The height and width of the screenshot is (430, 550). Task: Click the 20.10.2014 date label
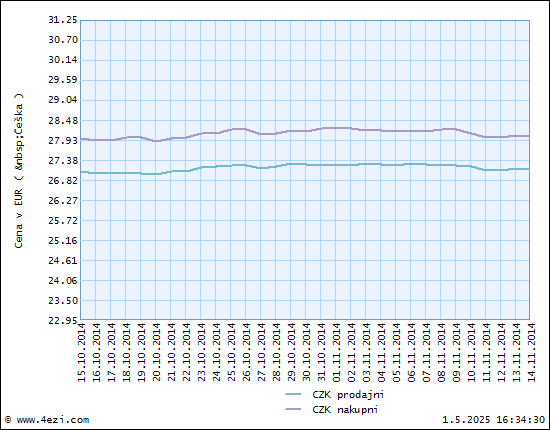click(x=156, y=352)
